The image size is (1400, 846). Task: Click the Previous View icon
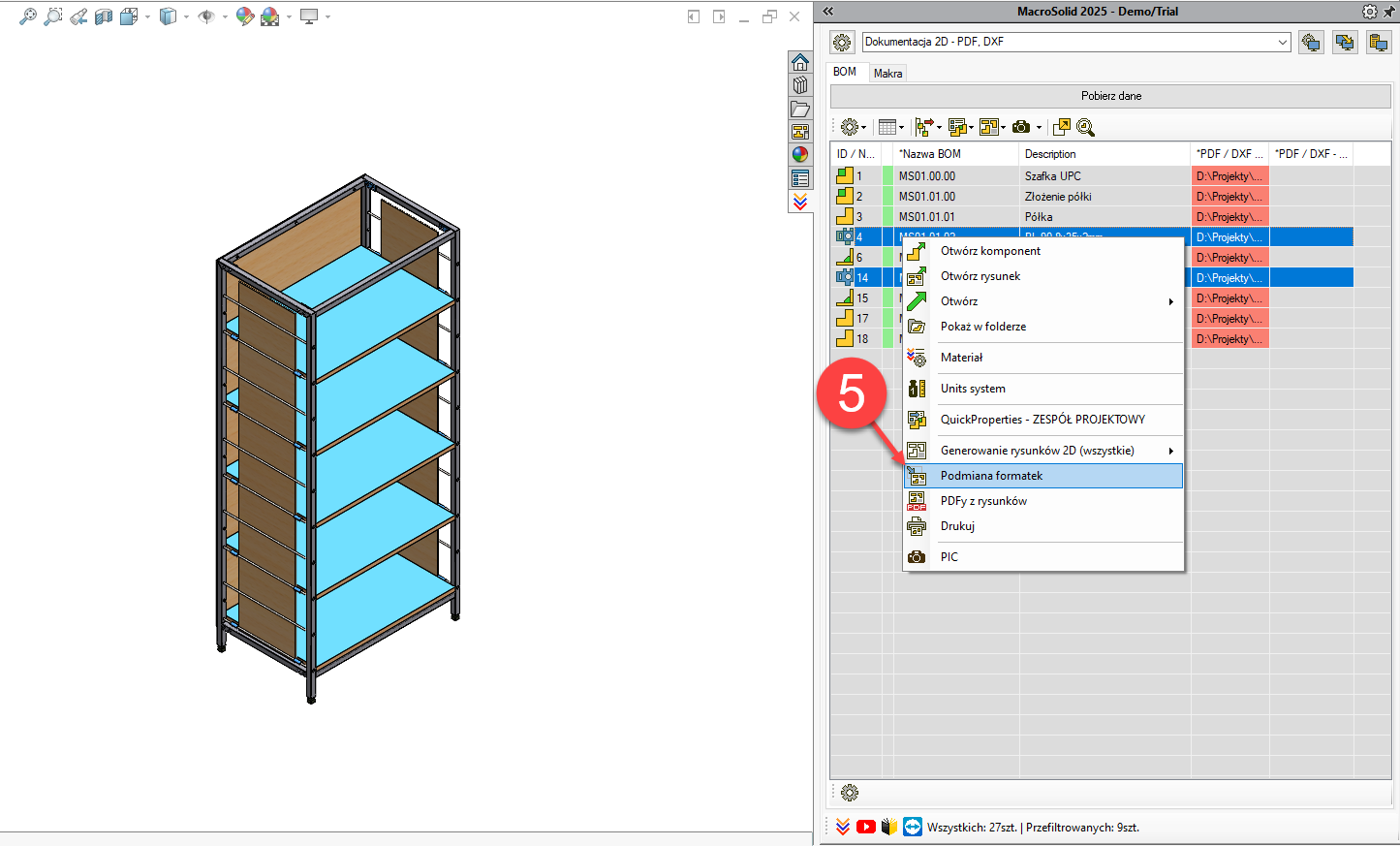pos(78,16)
